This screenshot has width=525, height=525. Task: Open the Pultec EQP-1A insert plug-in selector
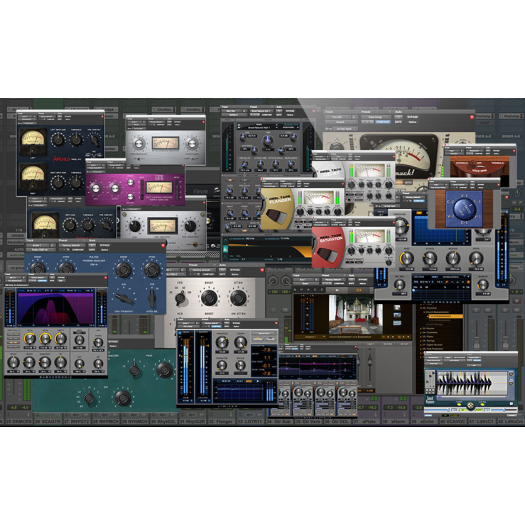tap(41, 250)
